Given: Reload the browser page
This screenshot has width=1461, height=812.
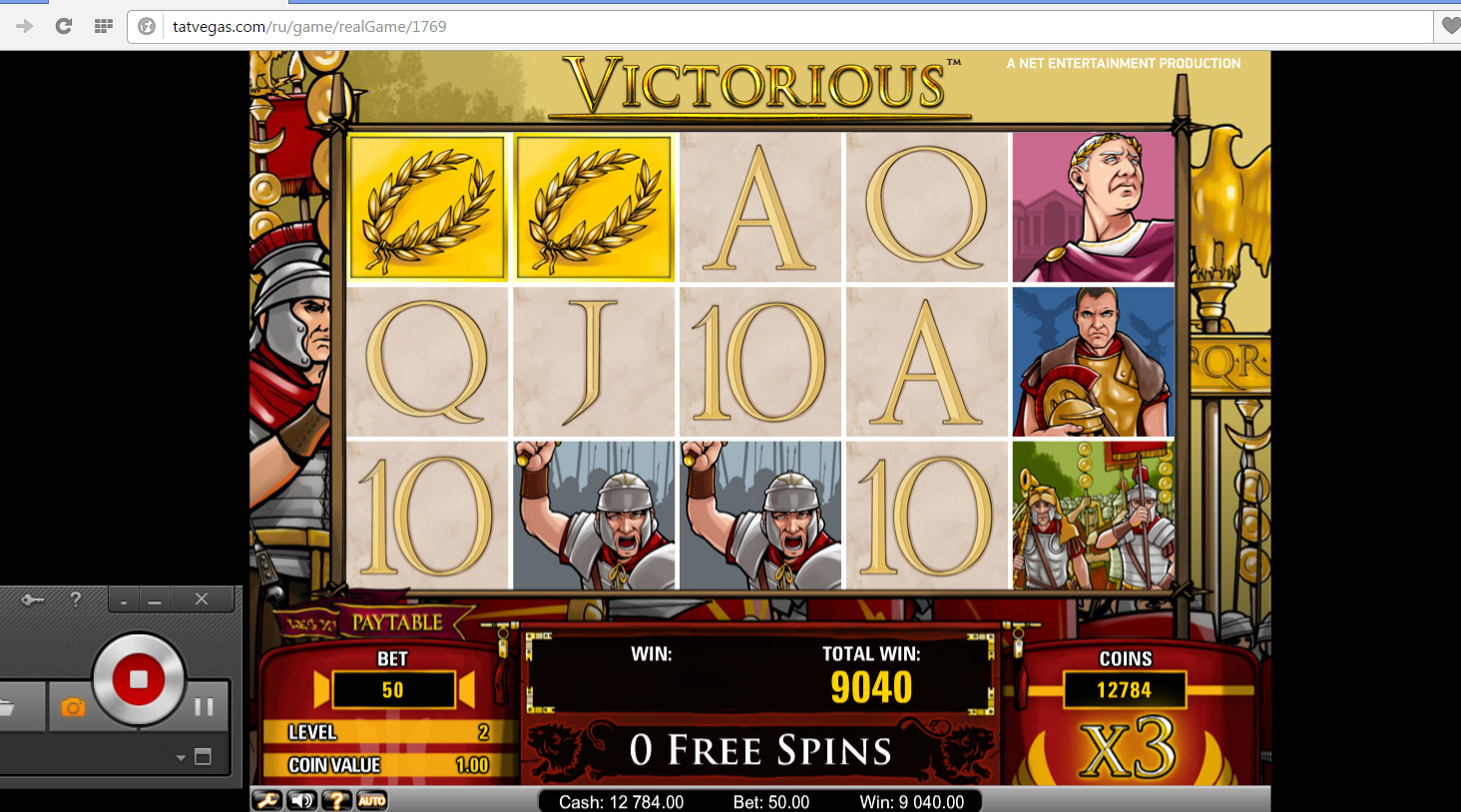Looking at the screenshot, I should tap(63, 26).
